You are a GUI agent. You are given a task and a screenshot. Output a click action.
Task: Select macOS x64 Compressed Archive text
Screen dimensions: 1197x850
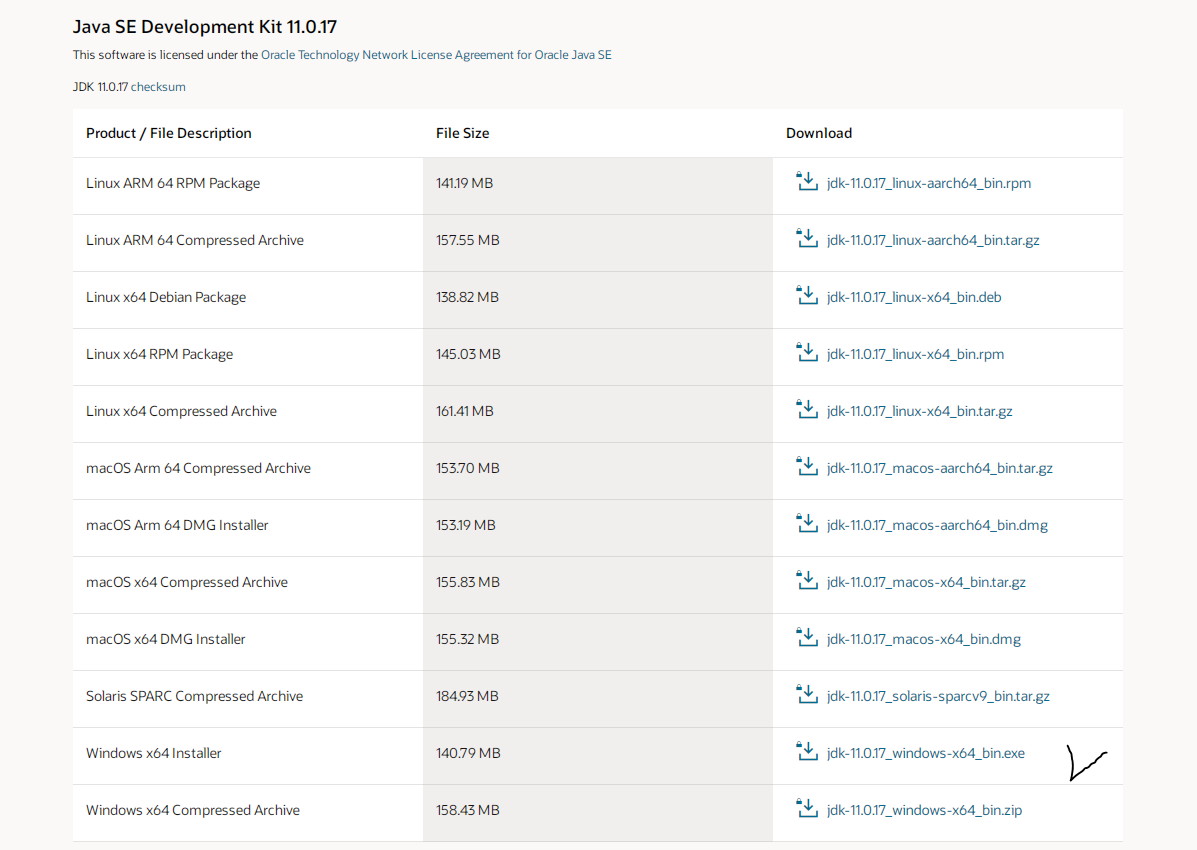click(x=187, y=583)
